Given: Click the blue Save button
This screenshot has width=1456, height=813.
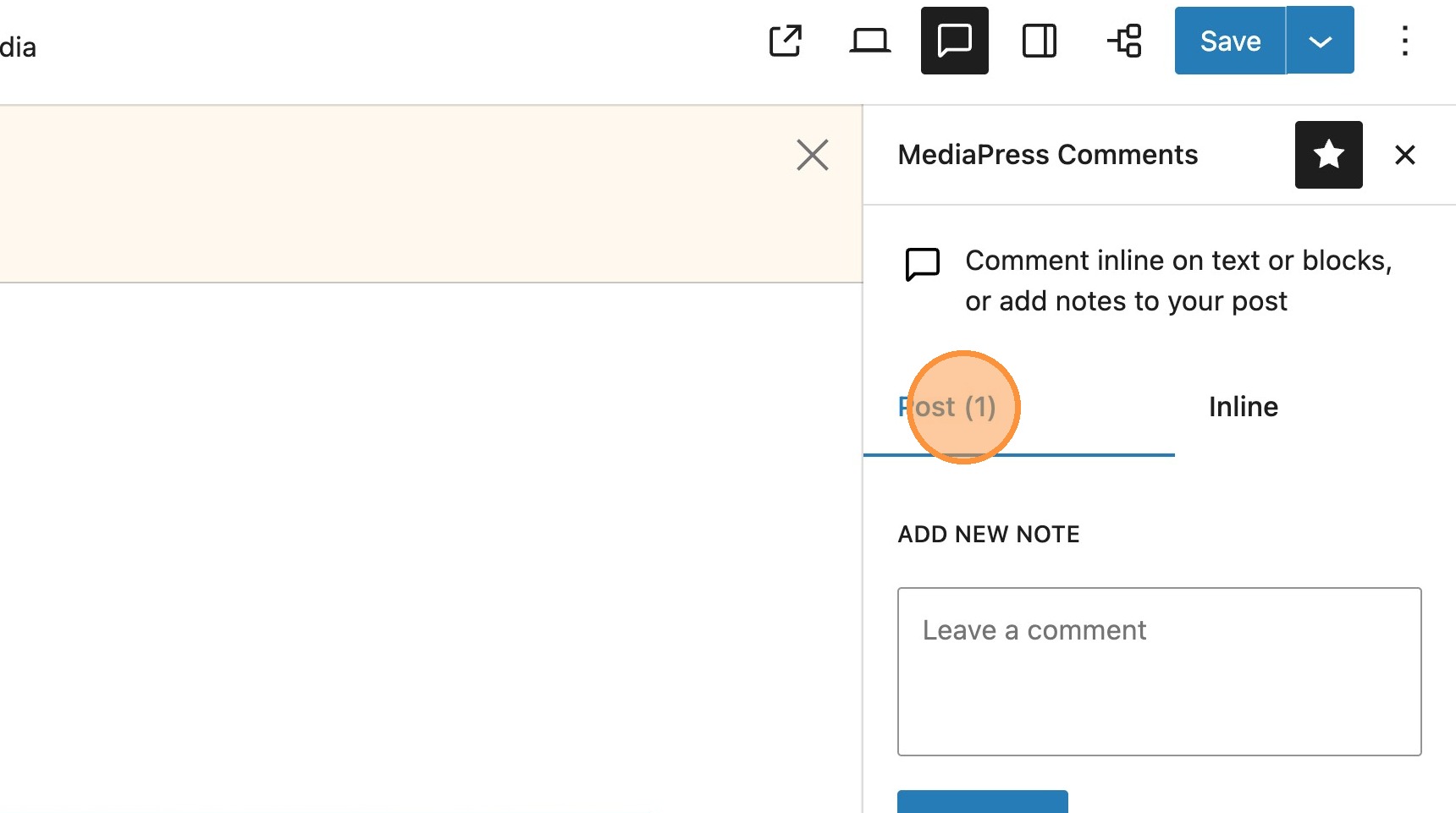Looking at the screenshot, I should [1230, 41].
